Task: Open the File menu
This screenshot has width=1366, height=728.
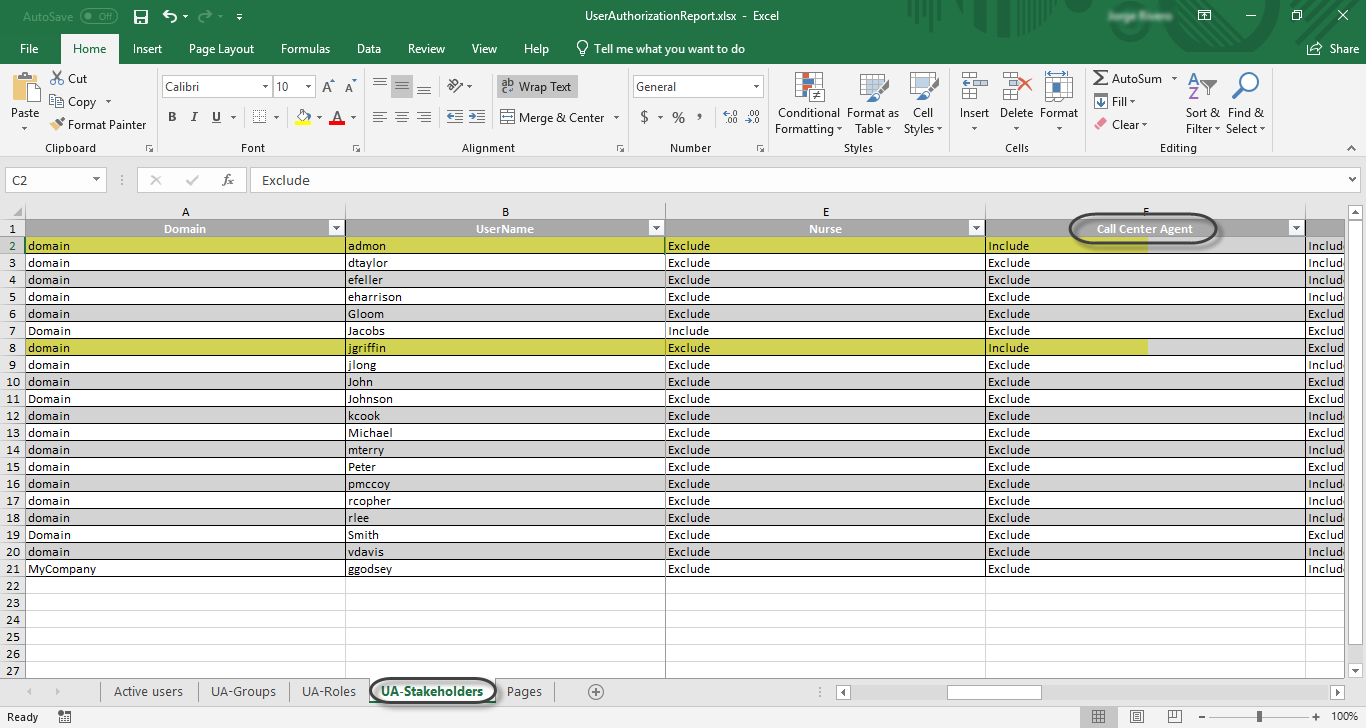Action: point(29,48)
